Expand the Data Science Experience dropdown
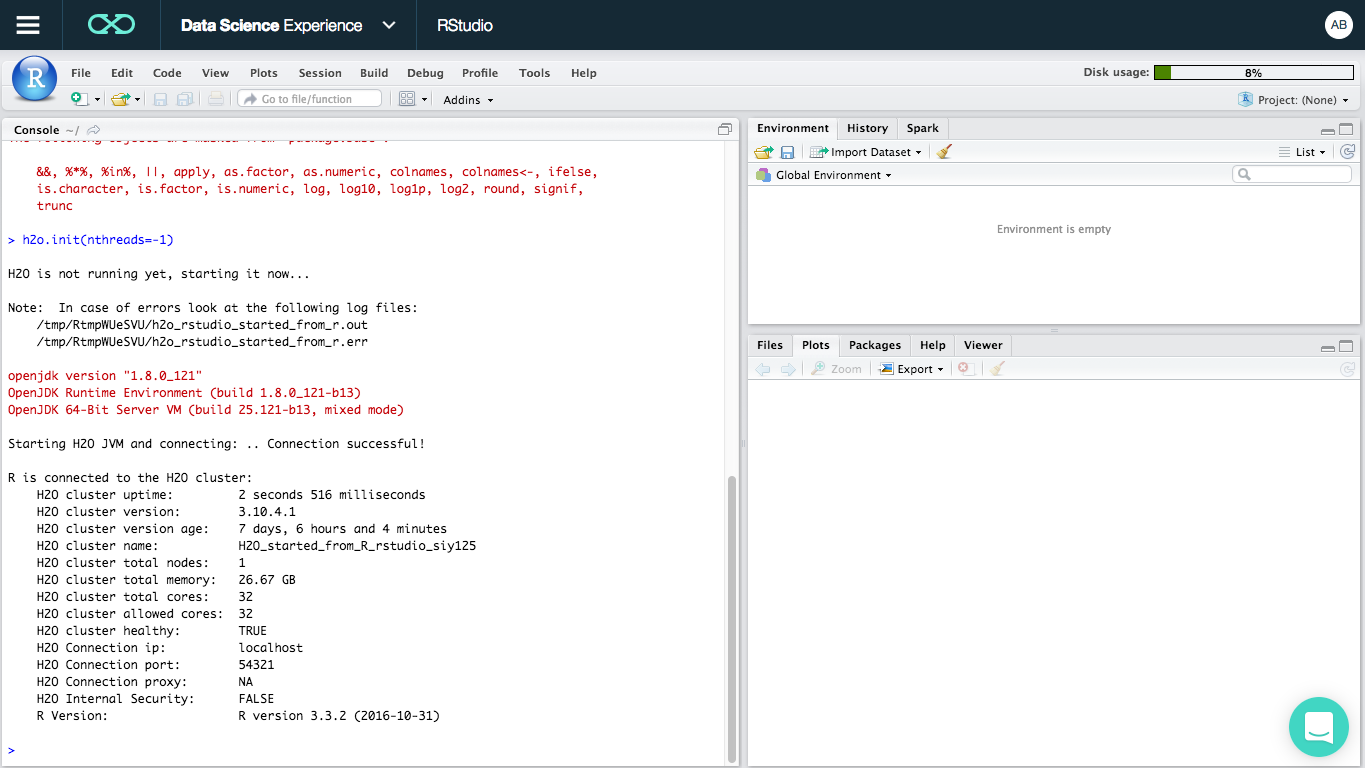Image resolution: width=1365 pixels, height=768 pixels. 389,25
